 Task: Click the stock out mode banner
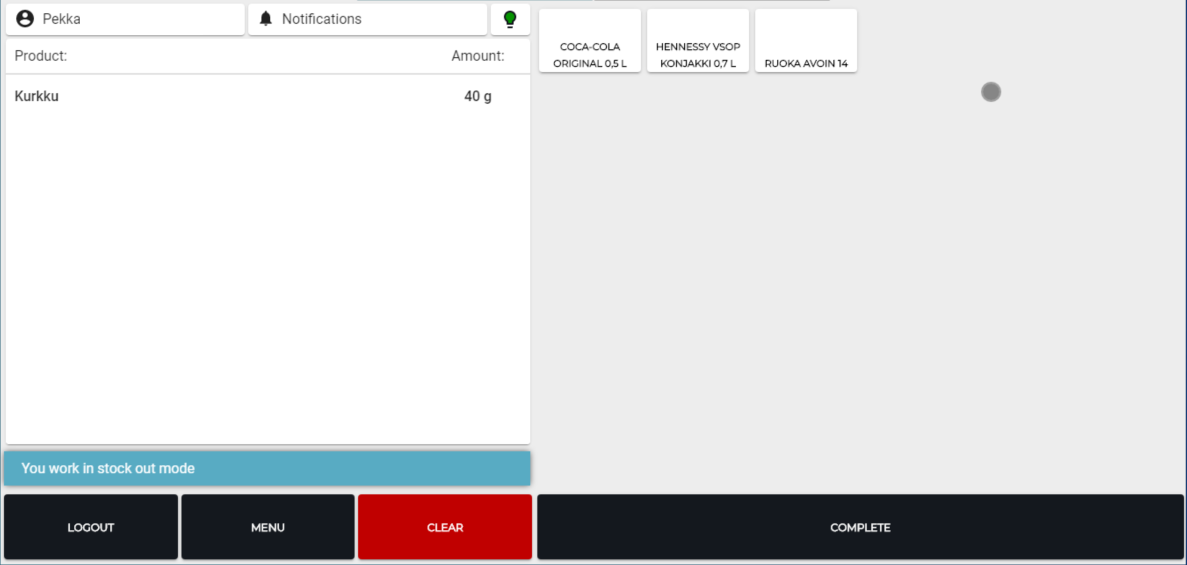[267, 468]
